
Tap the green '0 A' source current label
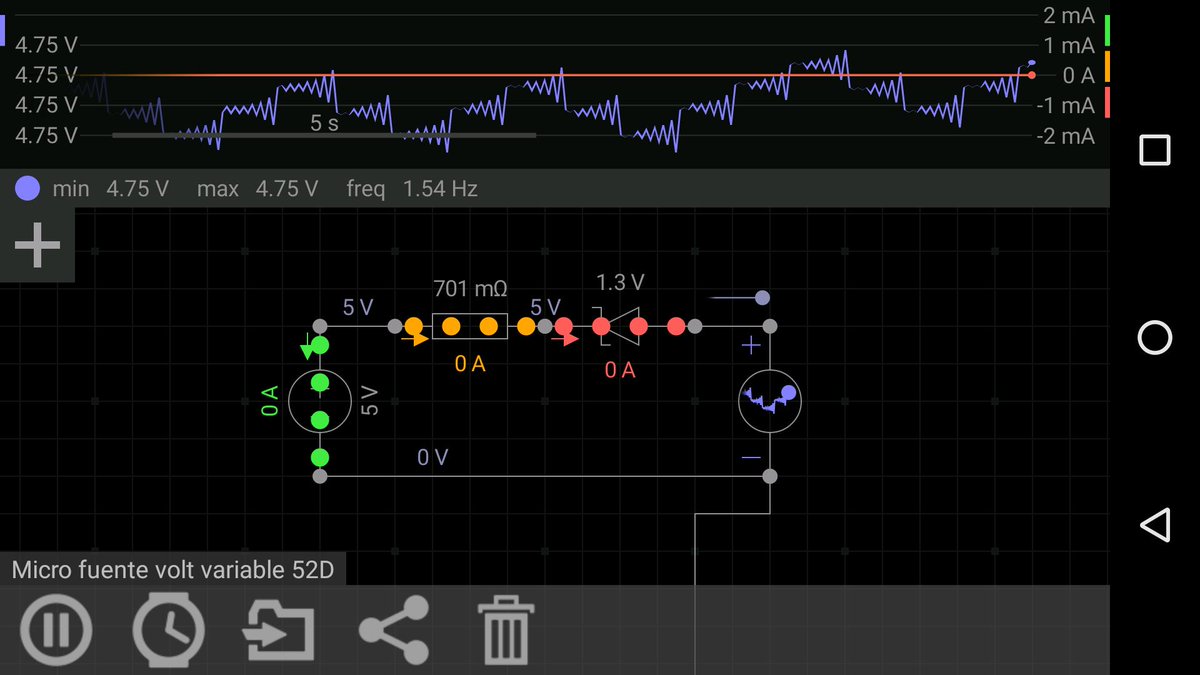(270, 401)
